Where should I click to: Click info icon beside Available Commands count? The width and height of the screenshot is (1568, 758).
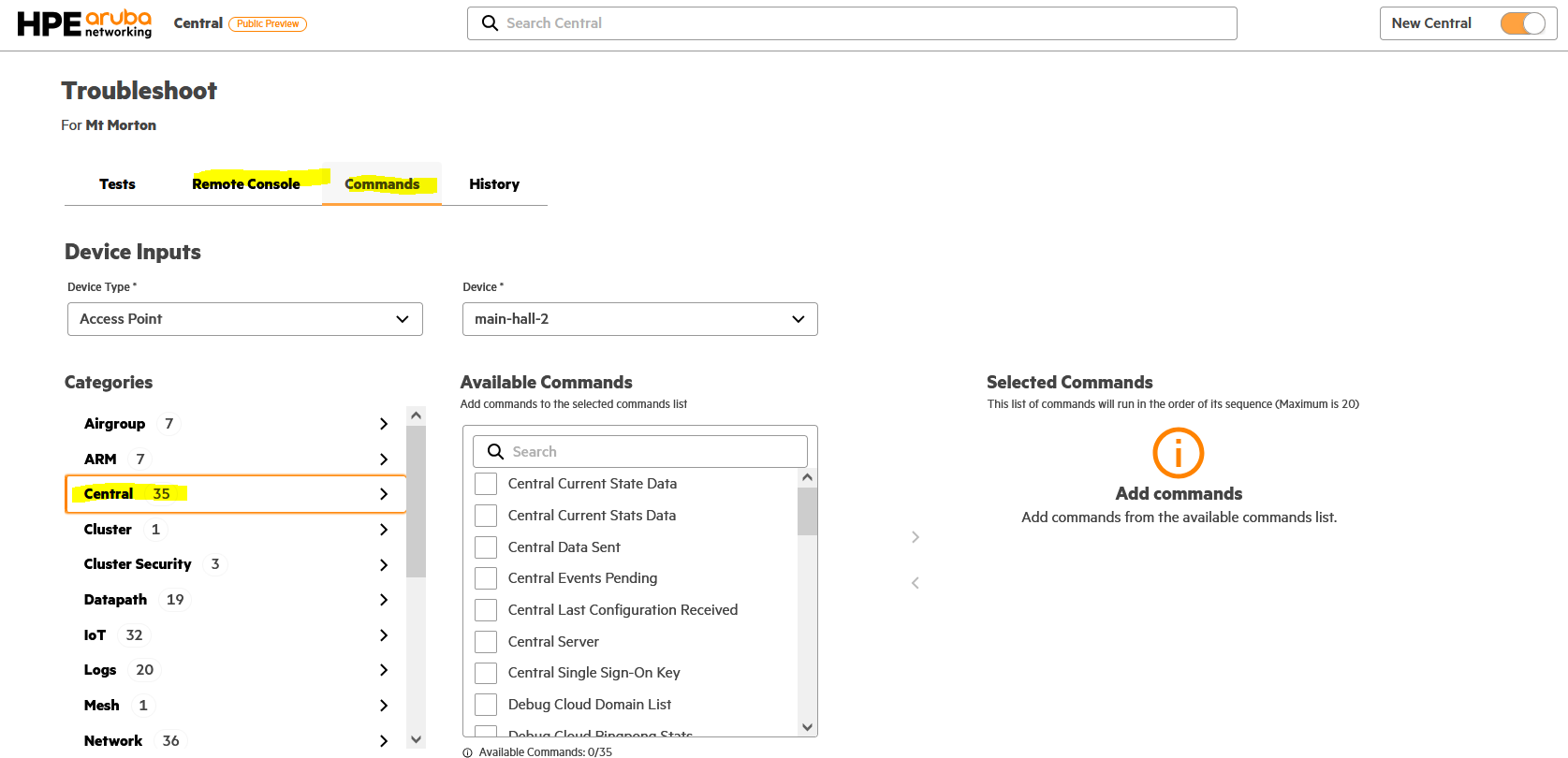tap(467, 752)
